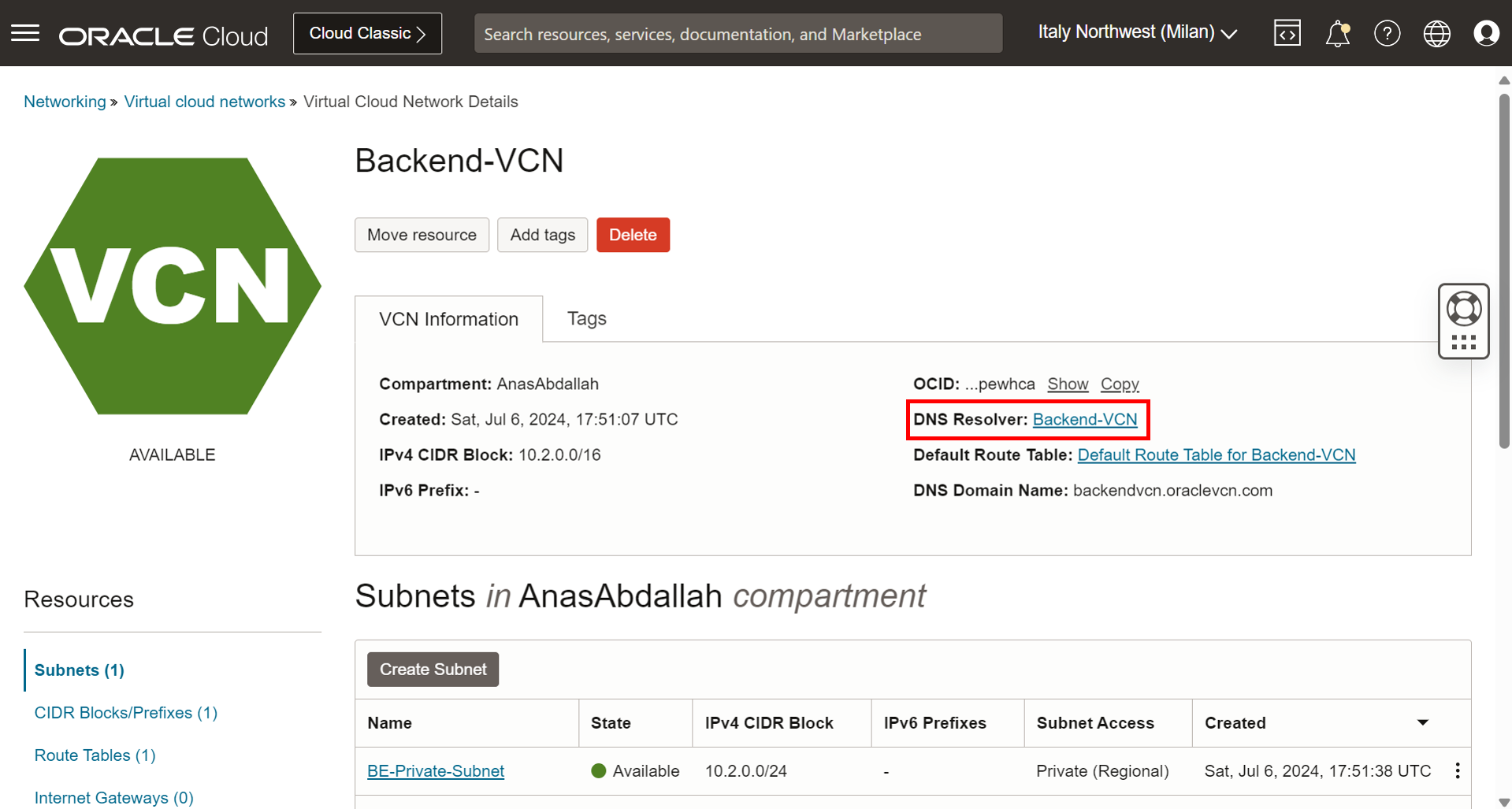This screenshot has height=809, width=1512.
Task: Sort subnets by the Created column arrow
Action: click(x=1422, y=722)
